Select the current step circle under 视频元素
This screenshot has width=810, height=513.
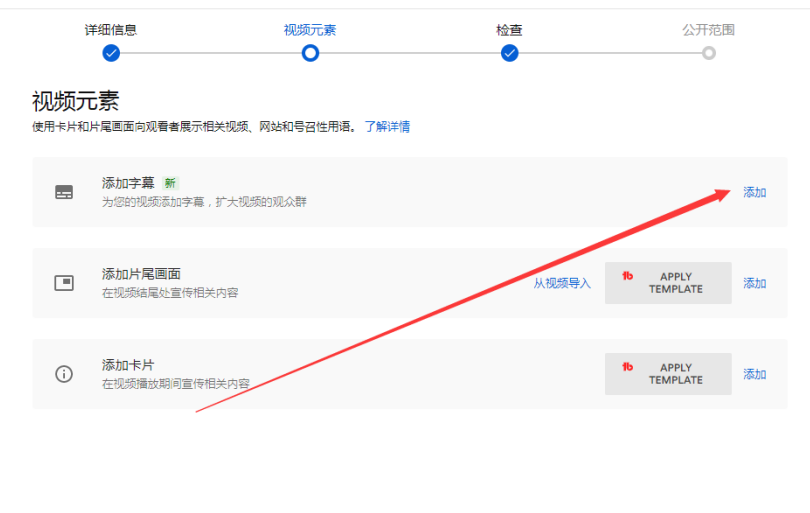click(310, 53)
